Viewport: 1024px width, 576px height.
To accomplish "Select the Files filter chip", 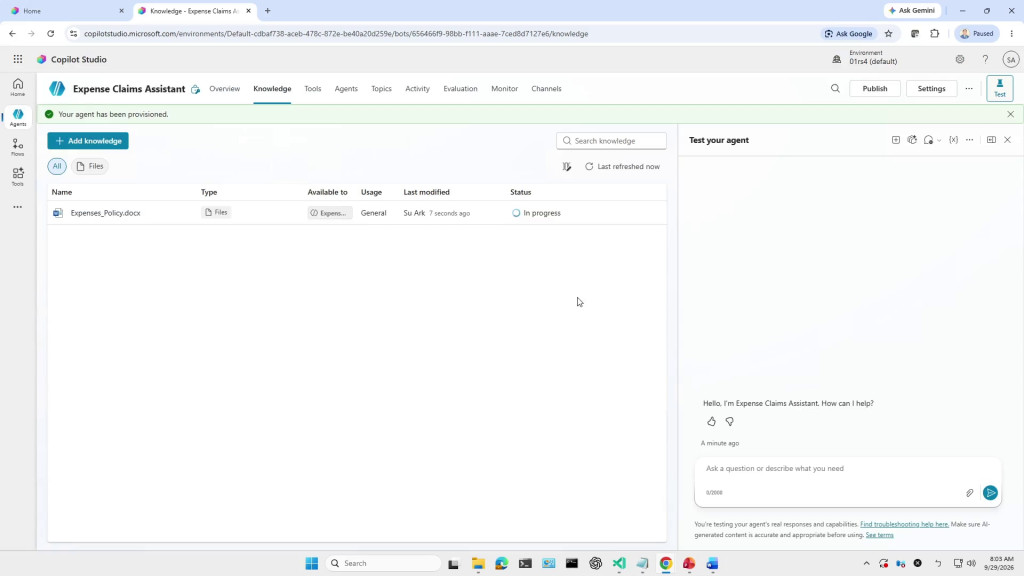I will pyautogui.click(x=90, y=167).
